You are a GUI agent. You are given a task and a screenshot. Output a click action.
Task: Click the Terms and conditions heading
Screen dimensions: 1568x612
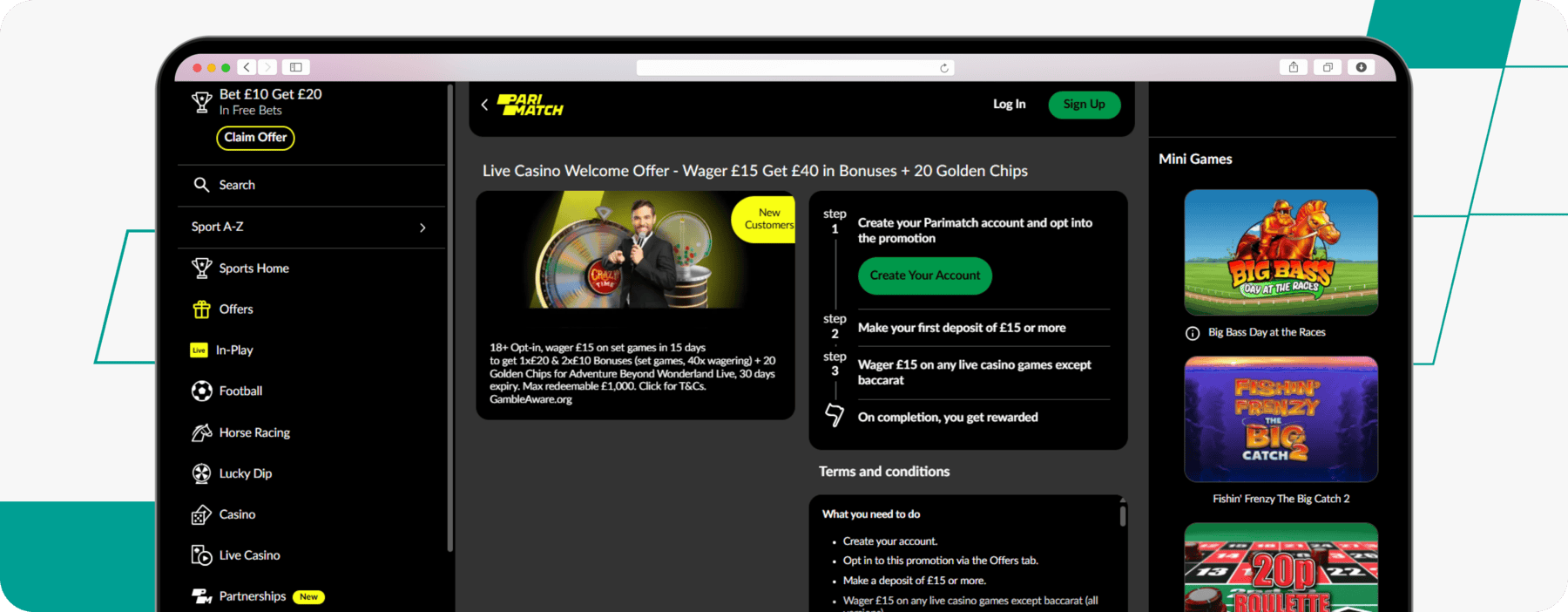884,472
